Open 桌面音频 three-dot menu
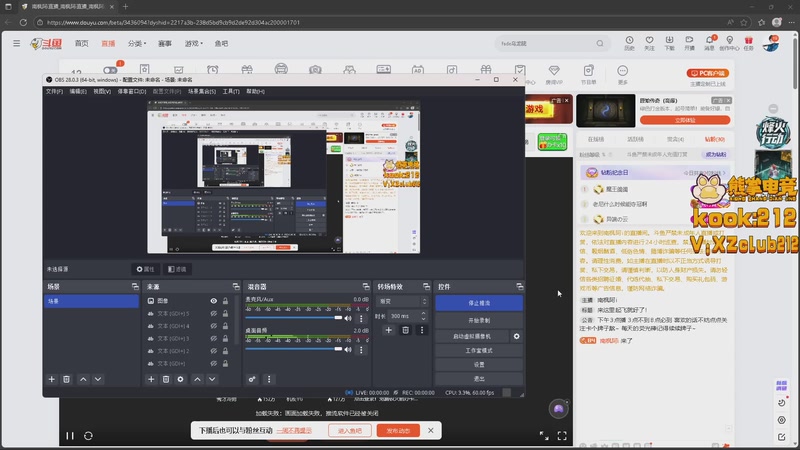This screenshot has height=450, width=800. 361,349
